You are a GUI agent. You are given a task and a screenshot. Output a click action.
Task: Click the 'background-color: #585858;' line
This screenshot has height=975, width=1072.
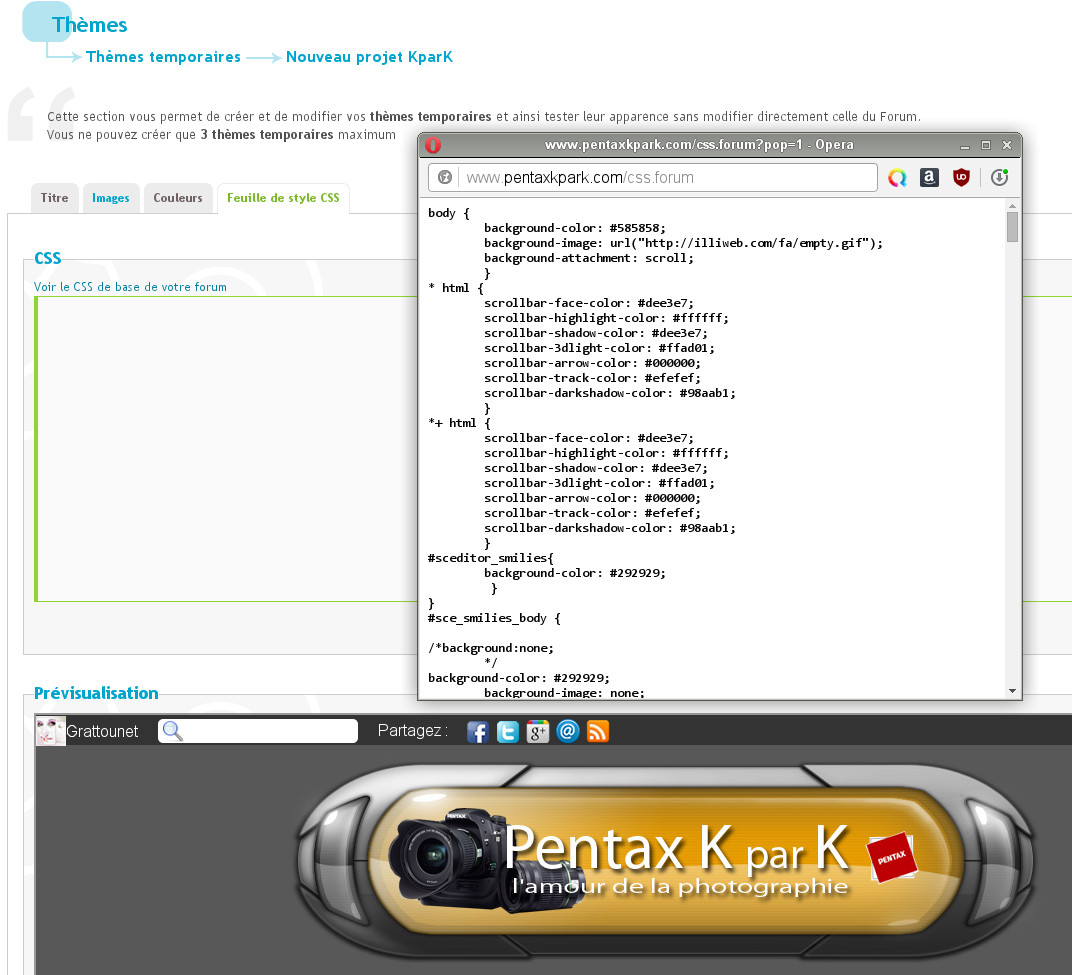tap(574, 228)
